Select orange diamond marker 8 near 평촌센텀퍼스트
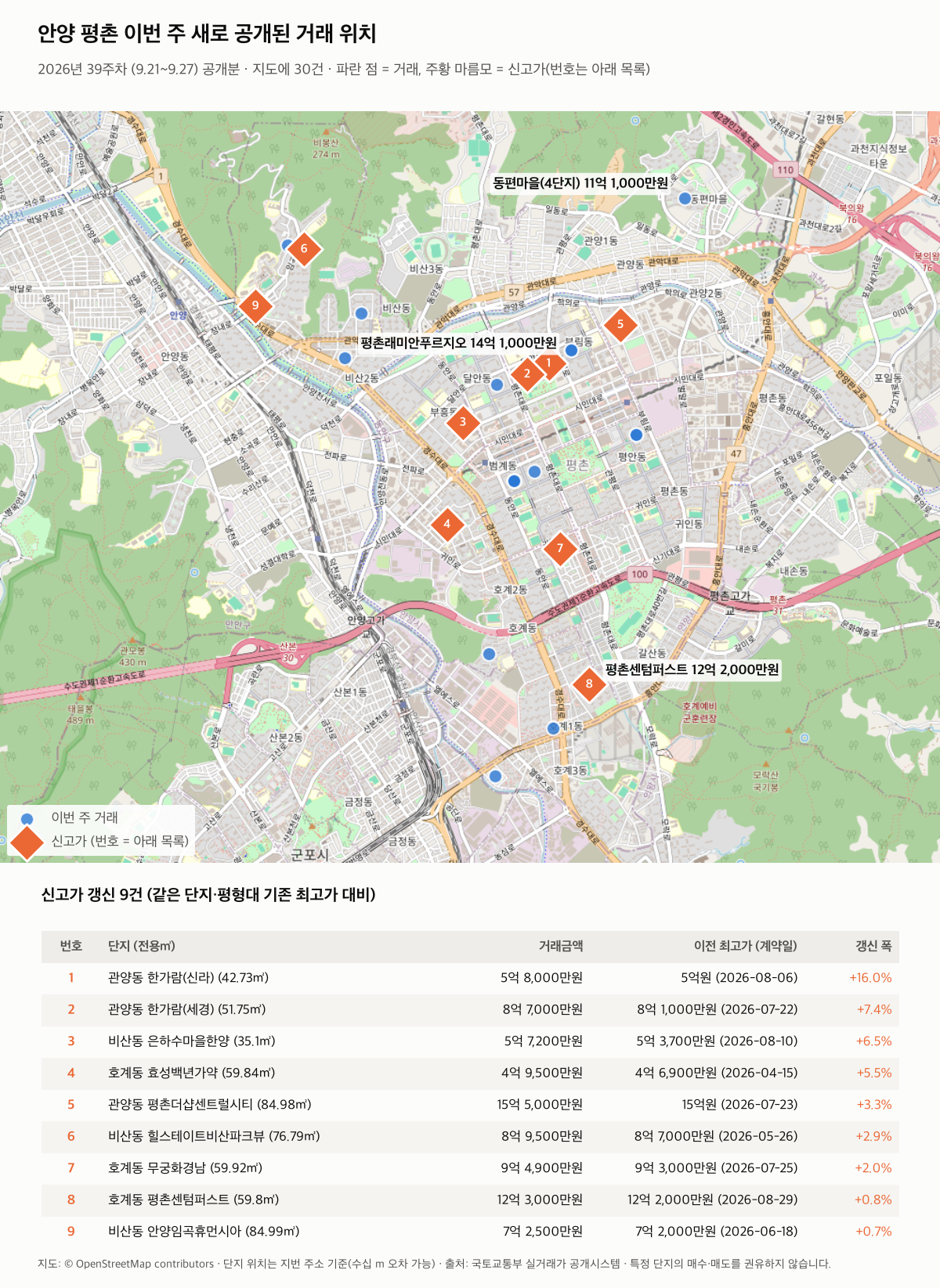Viewport: 940px width, 1288px height. coord(589,684)
